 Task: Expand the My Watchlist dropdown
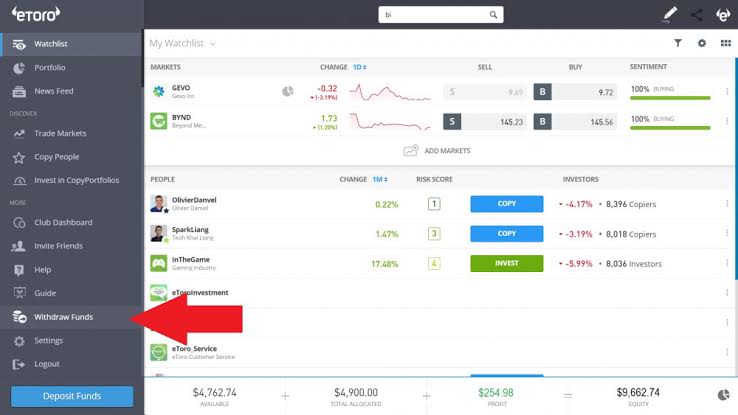coord(183,43)
